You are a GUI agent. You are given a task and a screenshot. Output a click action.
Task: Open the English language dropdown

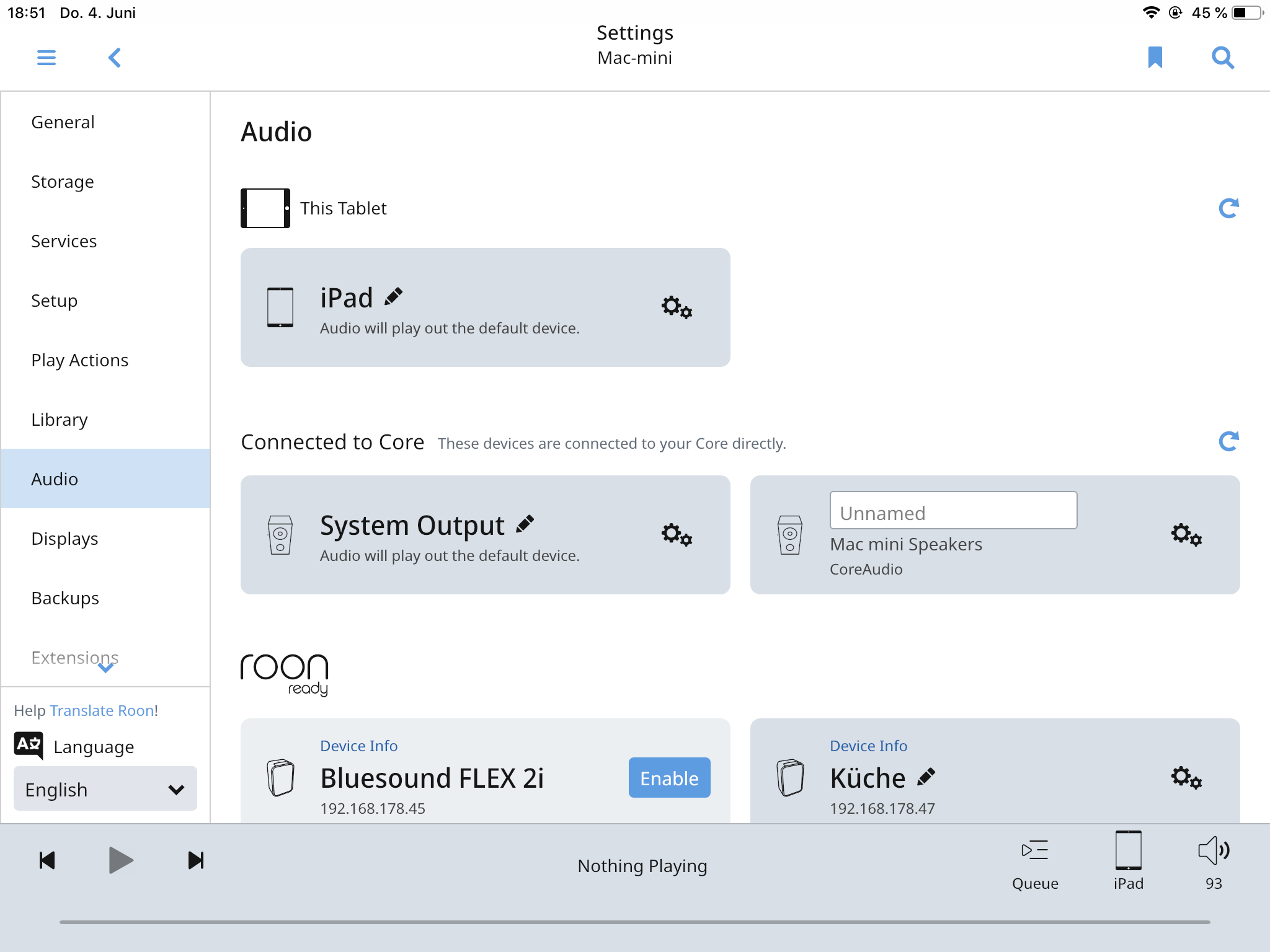(105, 788)
